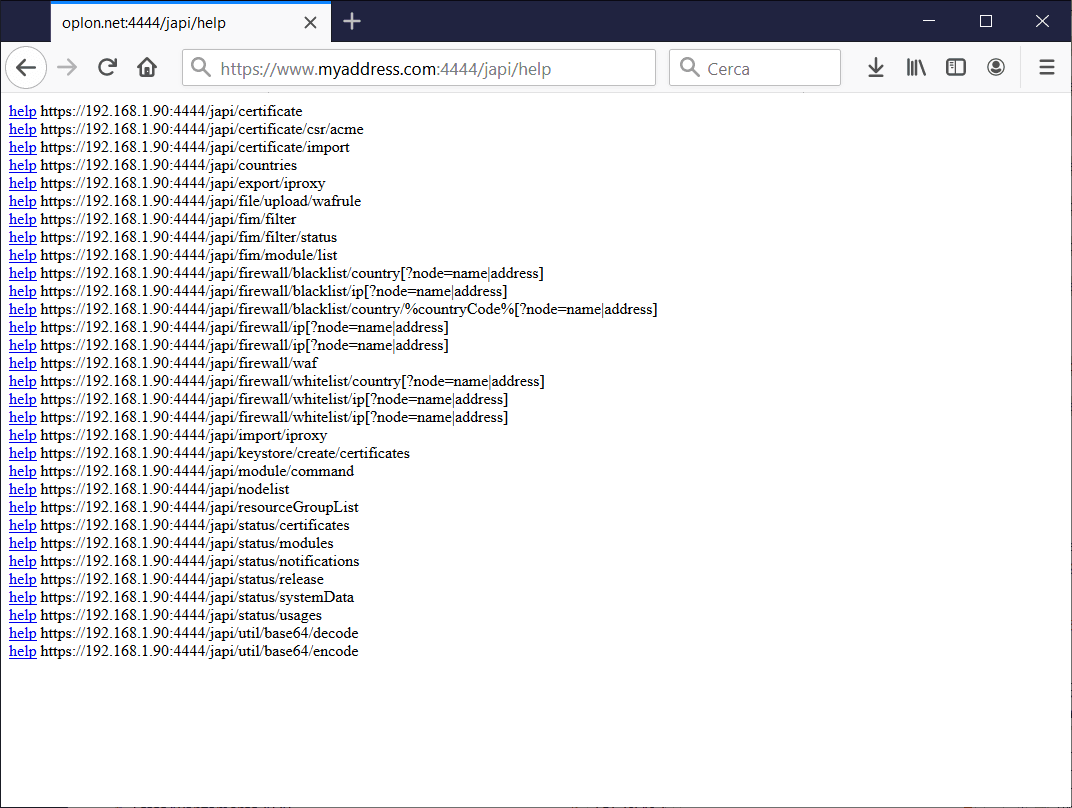Open help link for fim/filter/status

pyautogui.click(x=23, y=237)
